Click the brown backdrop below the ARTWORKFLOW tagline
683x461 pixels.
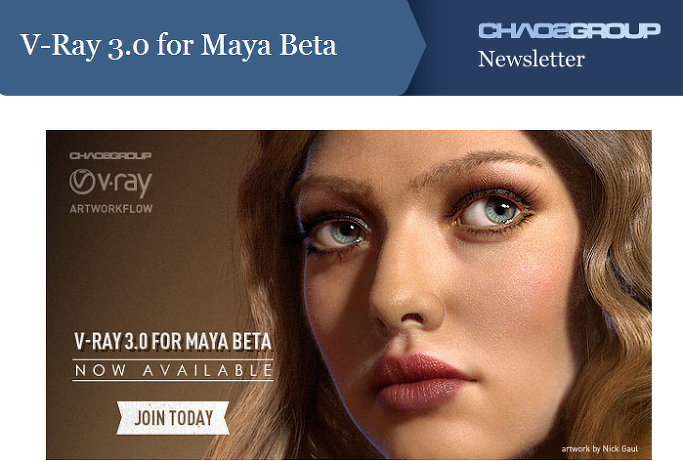pyautogui.click(x=131, y=270)
